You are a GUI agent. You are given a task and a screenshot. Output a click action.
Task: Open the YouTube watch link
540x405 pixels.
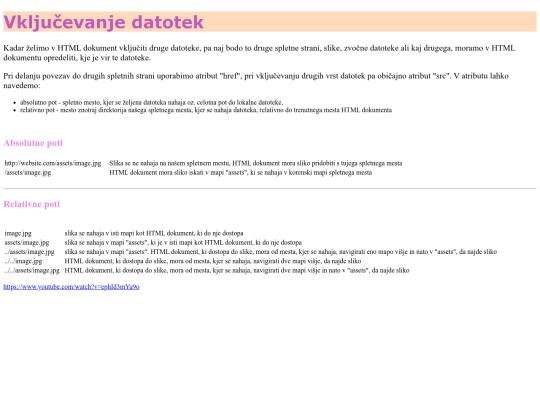71,287
